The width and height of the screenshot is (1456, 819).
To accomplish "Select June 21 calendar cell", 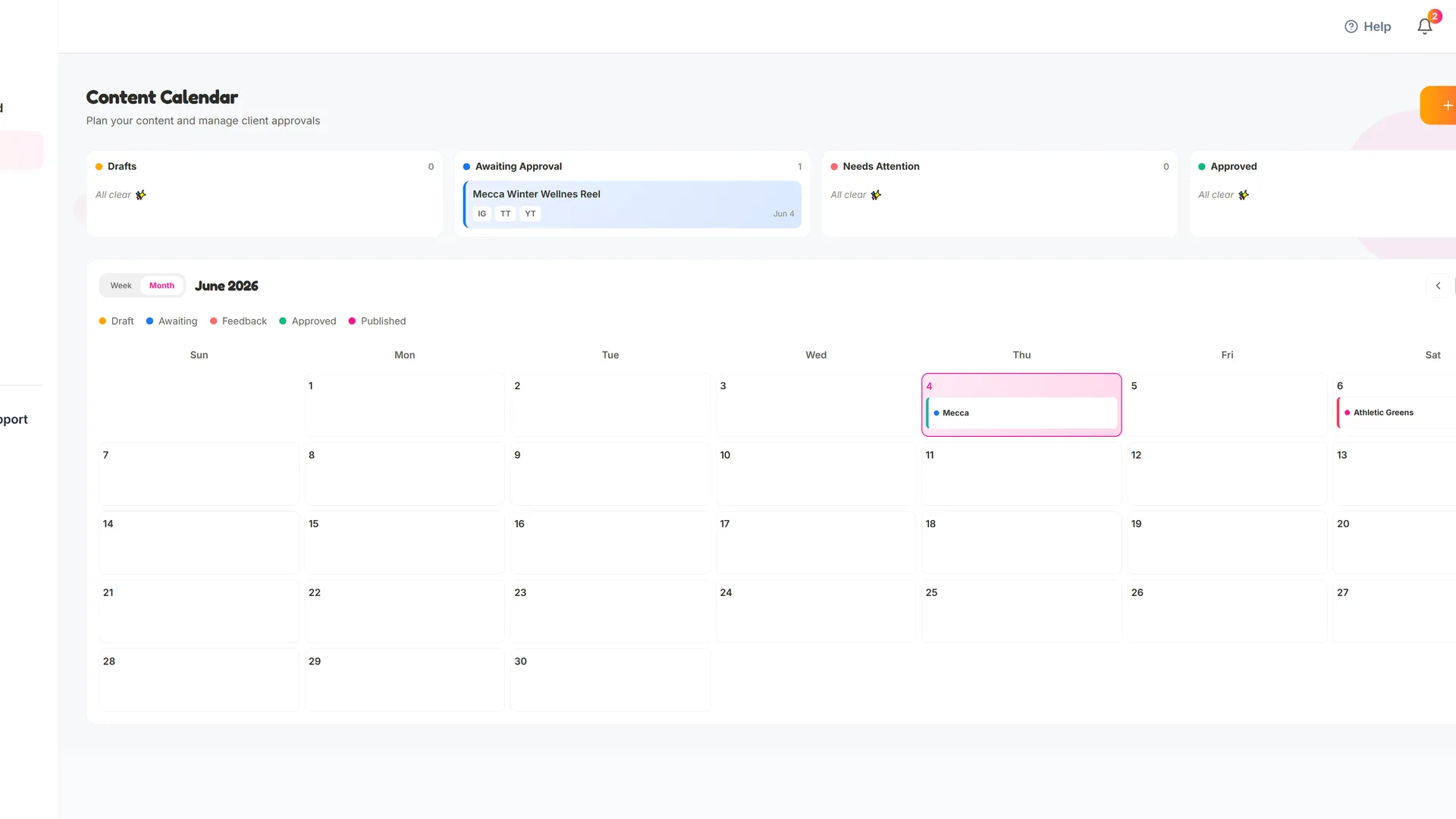I will coord(199,612).
